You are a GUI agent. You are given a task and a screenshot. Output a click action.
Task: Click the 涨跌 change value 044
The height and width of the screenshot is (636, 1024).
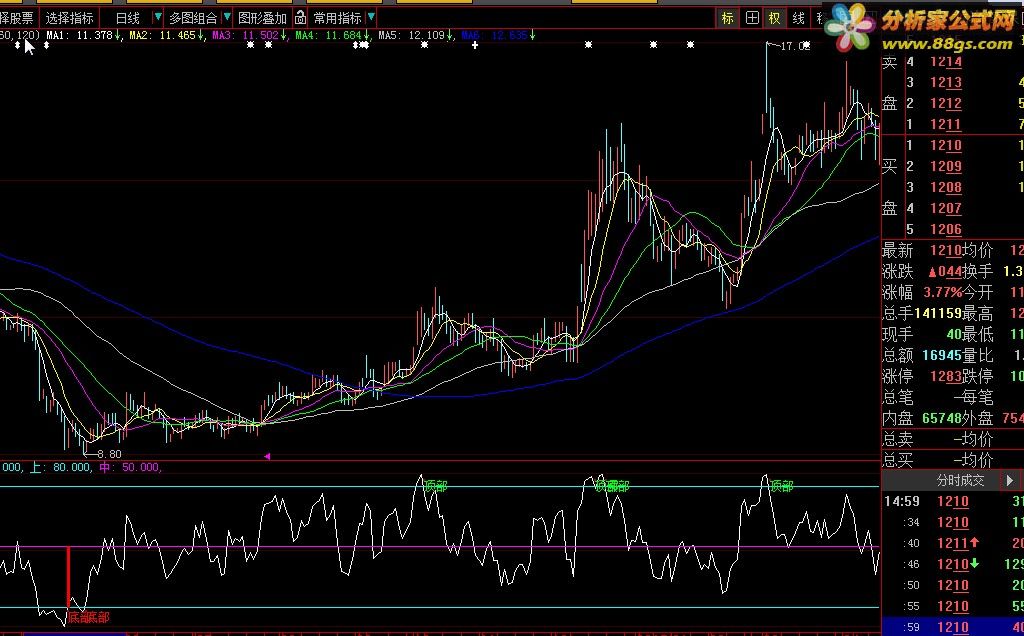(945, 272)
